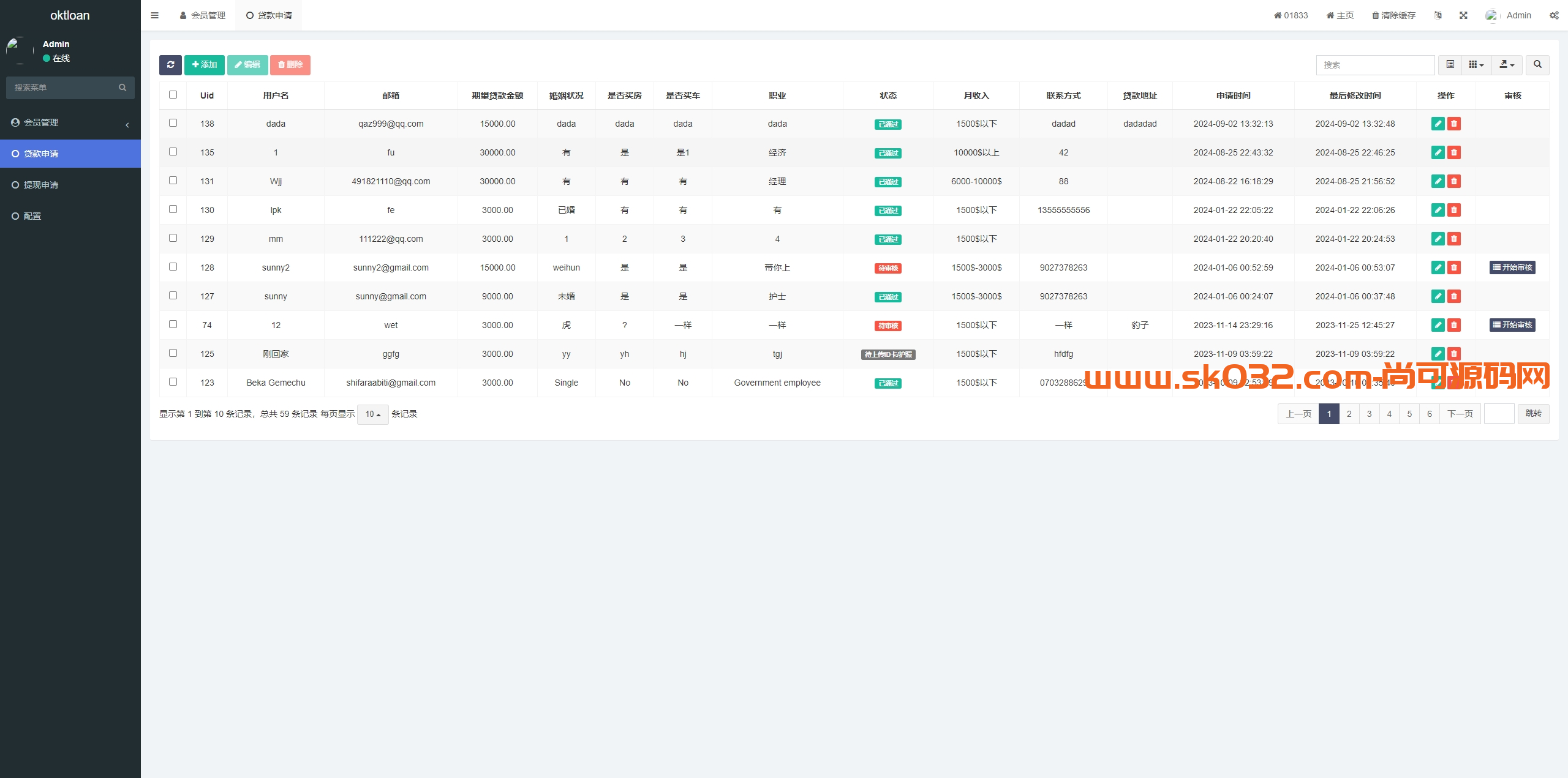Screen dimensions: 1568x778
Task: Delete row 135 with the red trash icon
Action: pyautogui.click(x=1454, y=152)
